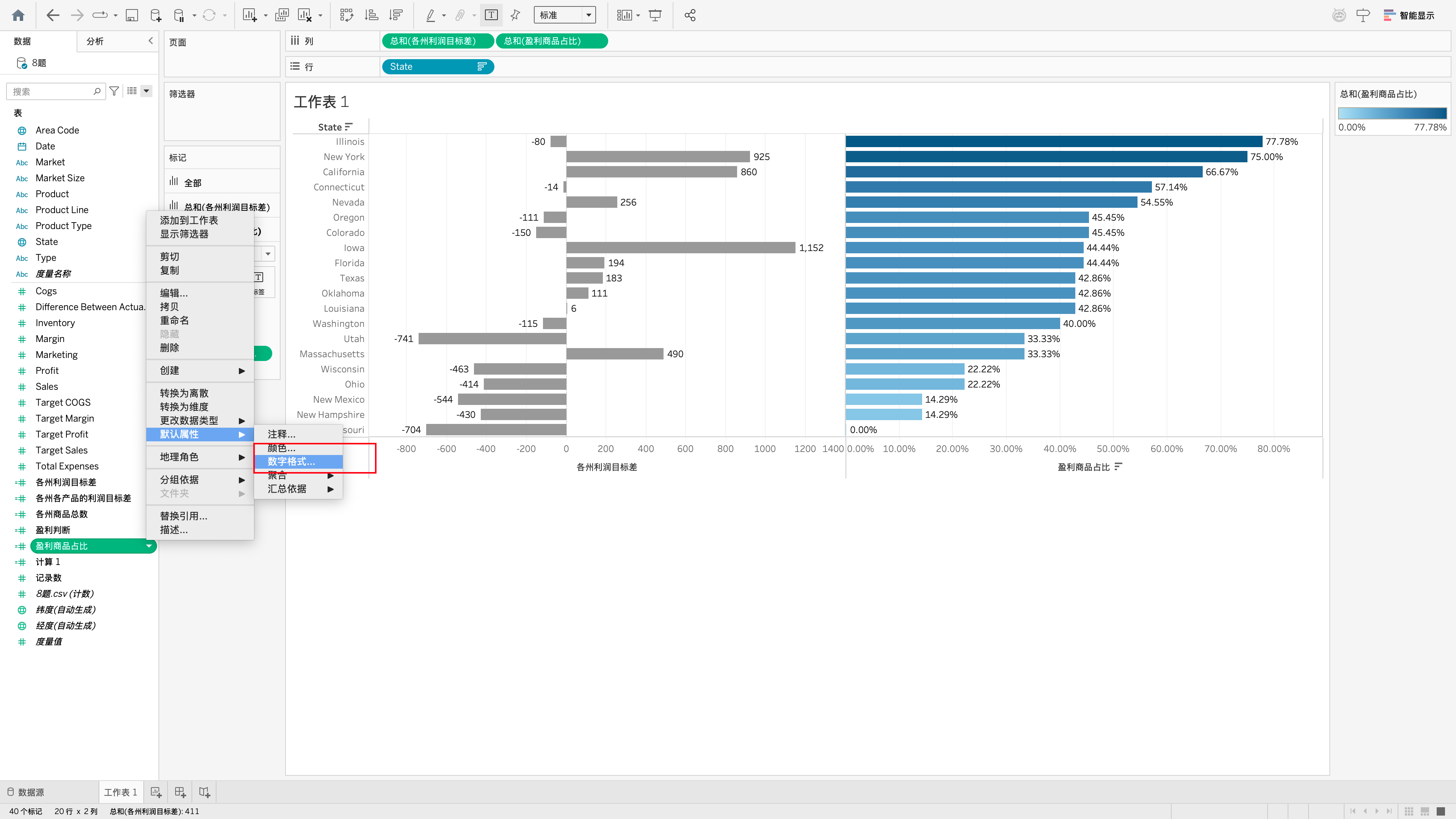Click the highlight pen icon
1456x819 pixels.
(x=431, y=15)
